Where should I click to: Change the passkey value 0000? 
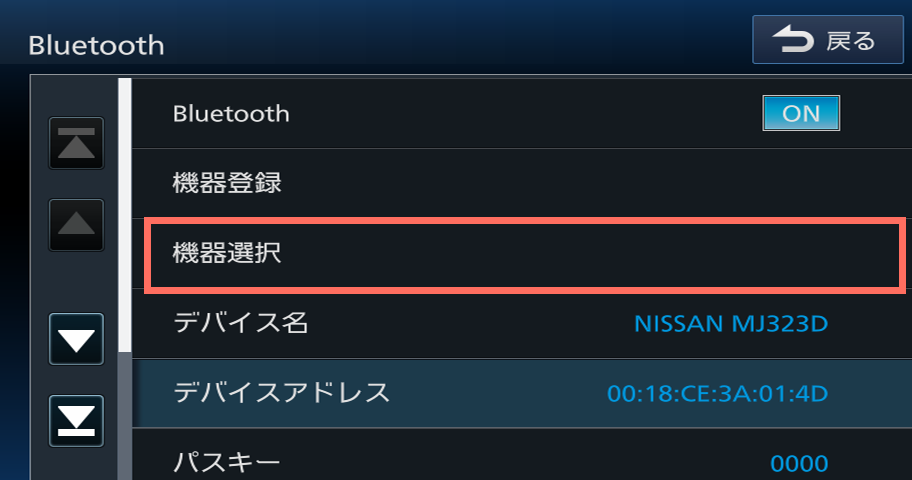click(798, 463)
